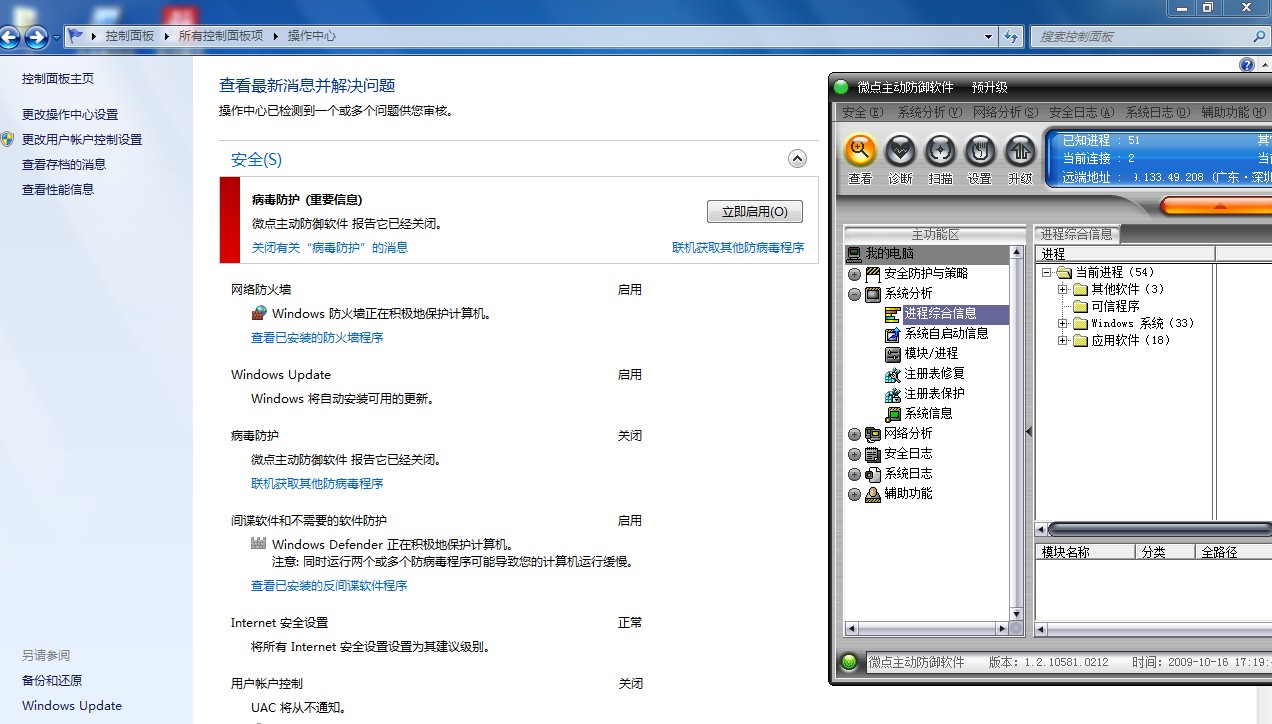The width and height of the screenshot is (1272, 724).
Task: Open the 安全(E) menu
Action: [x=863, y=113]
